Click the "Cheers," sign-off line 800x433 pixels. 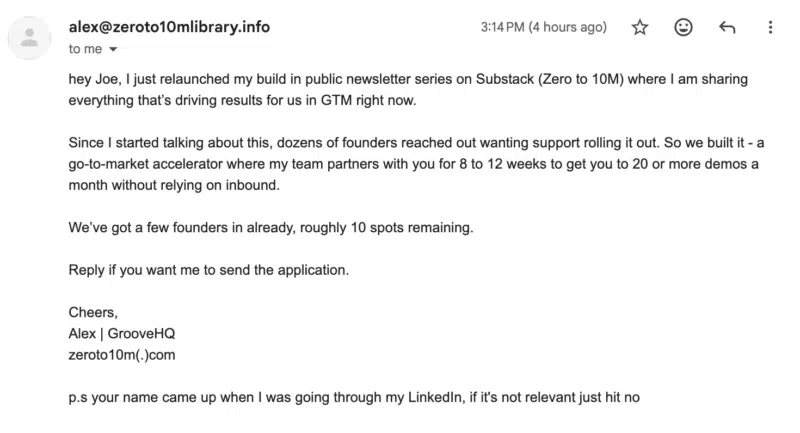(93, 312)
